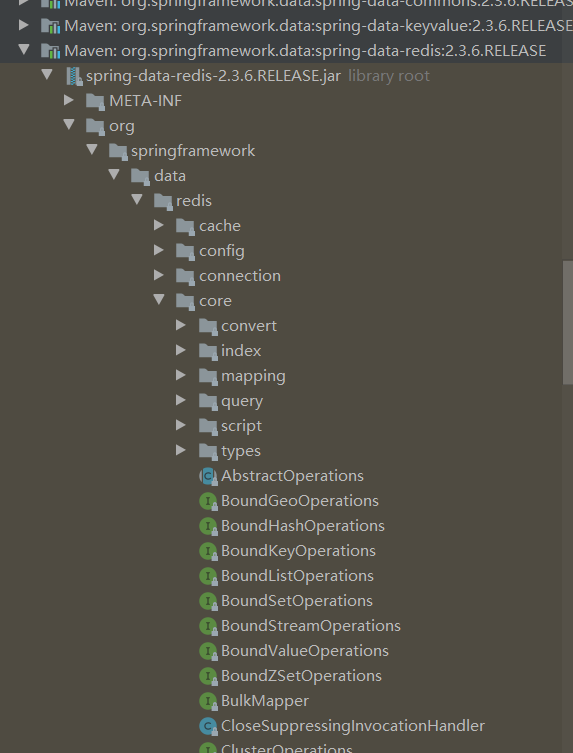Collapse the org folder arrow
This screenshot has height=753, width=573.
pyautogui.click(x=69, y=125)
